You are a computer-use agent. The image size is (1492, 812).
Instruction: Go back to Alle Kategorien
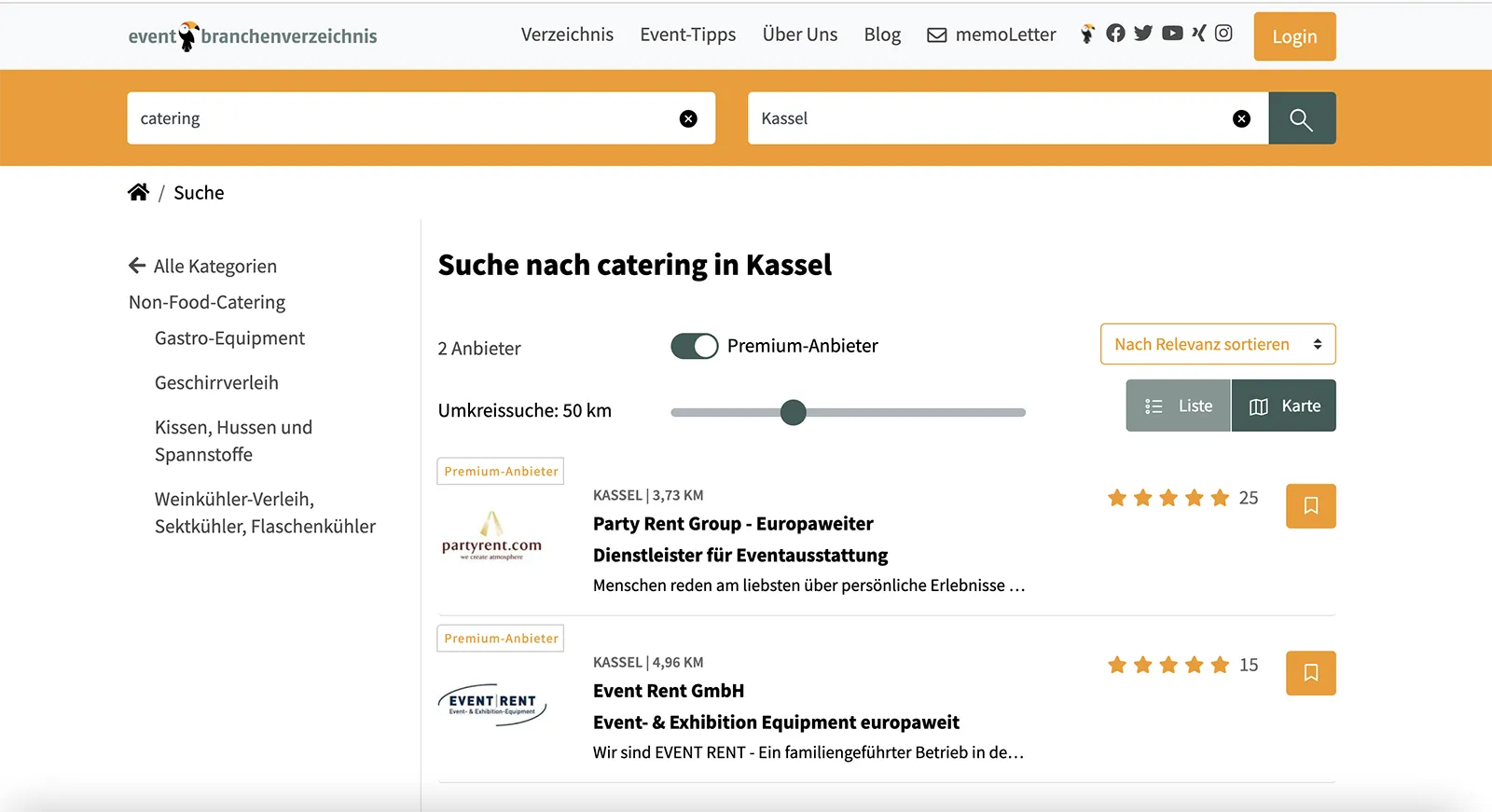(x=202, y=266)
